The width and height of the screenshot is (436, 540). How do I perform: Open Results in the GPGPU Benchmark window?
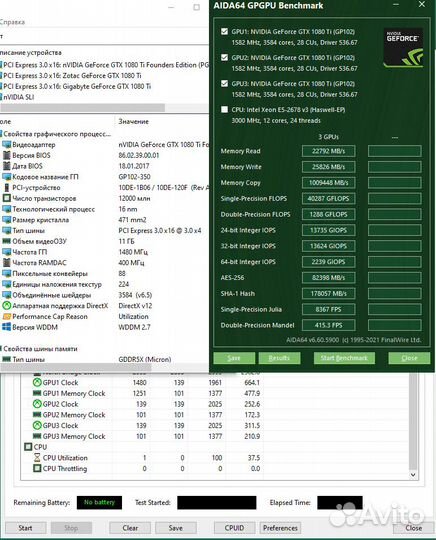pyautogui.click(x=279, y=358)
